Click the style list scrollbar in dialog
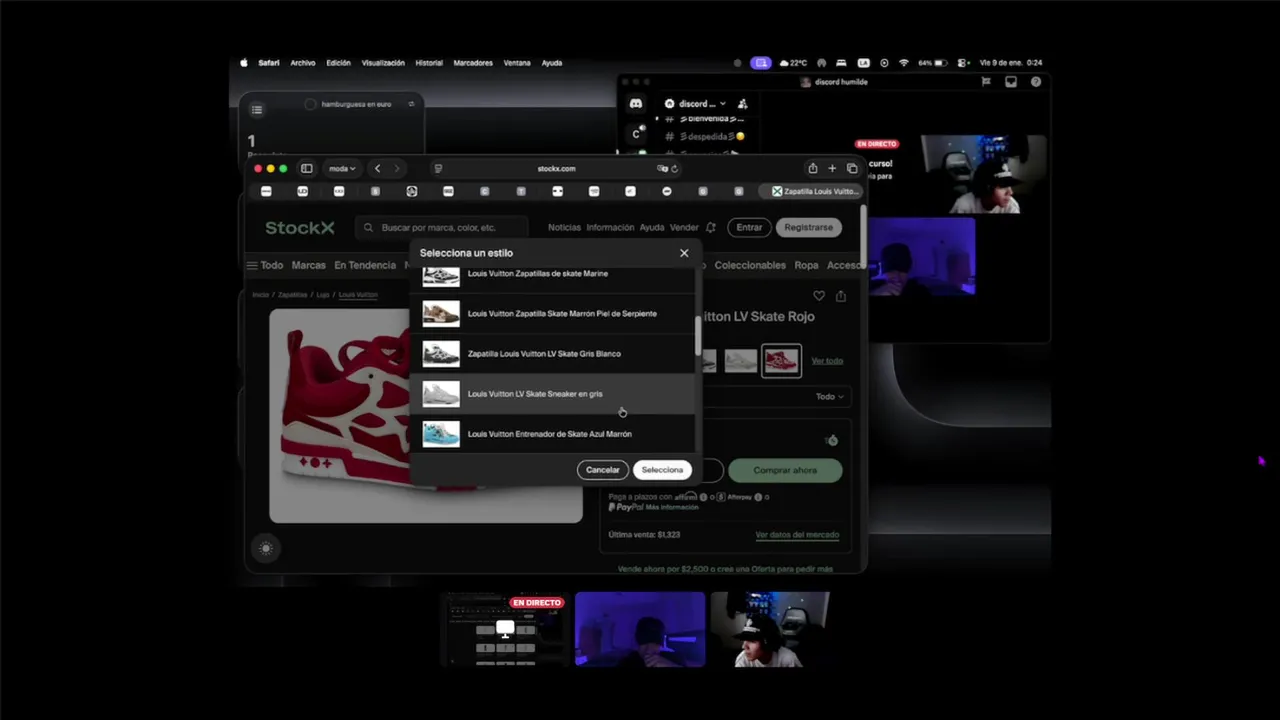Screen dimensions: 1280x720 coord(698,335)
